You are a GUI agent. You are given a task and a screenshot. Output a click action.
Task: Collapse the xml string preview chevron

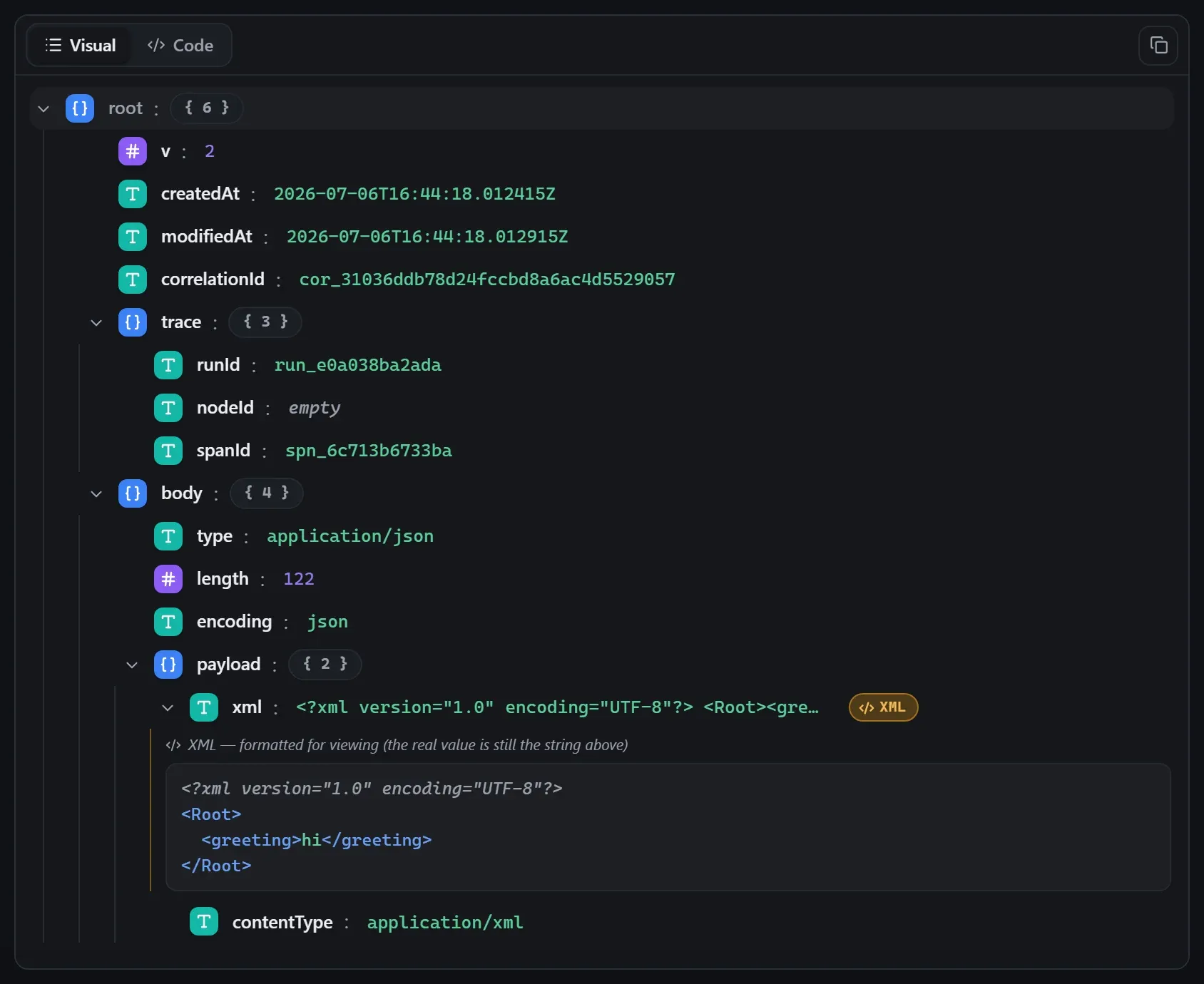(168, 707)
